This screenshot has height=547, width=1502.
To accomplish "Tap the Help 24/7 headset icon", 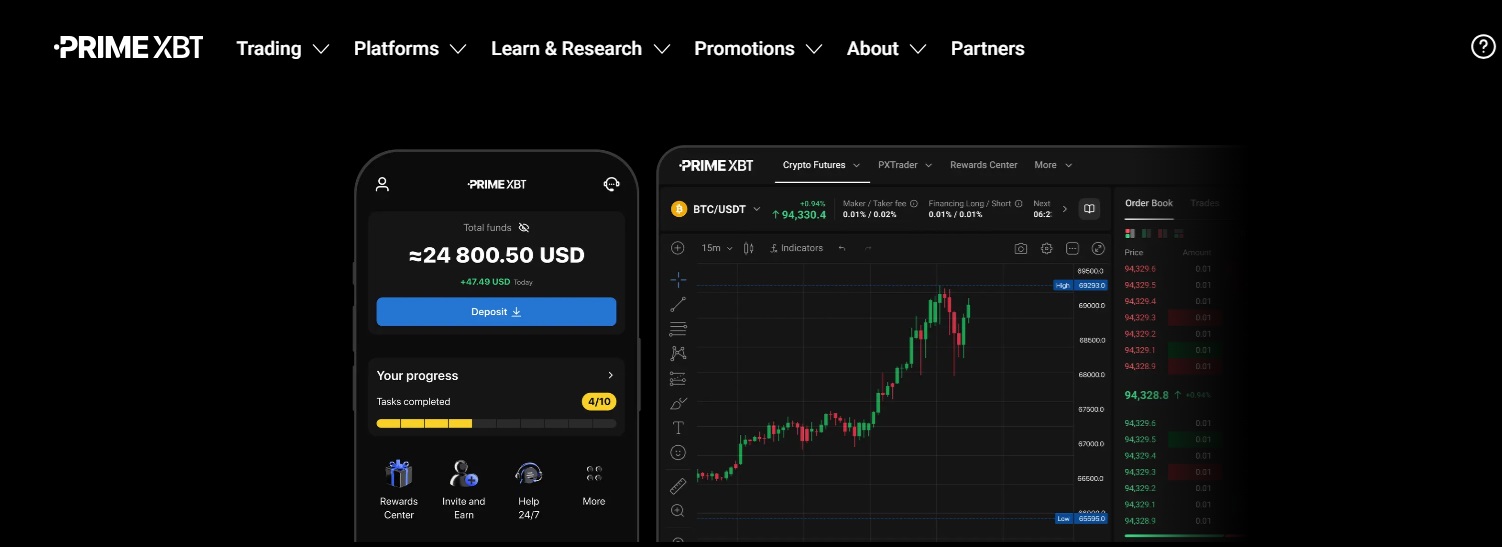I will coord(528,473).
